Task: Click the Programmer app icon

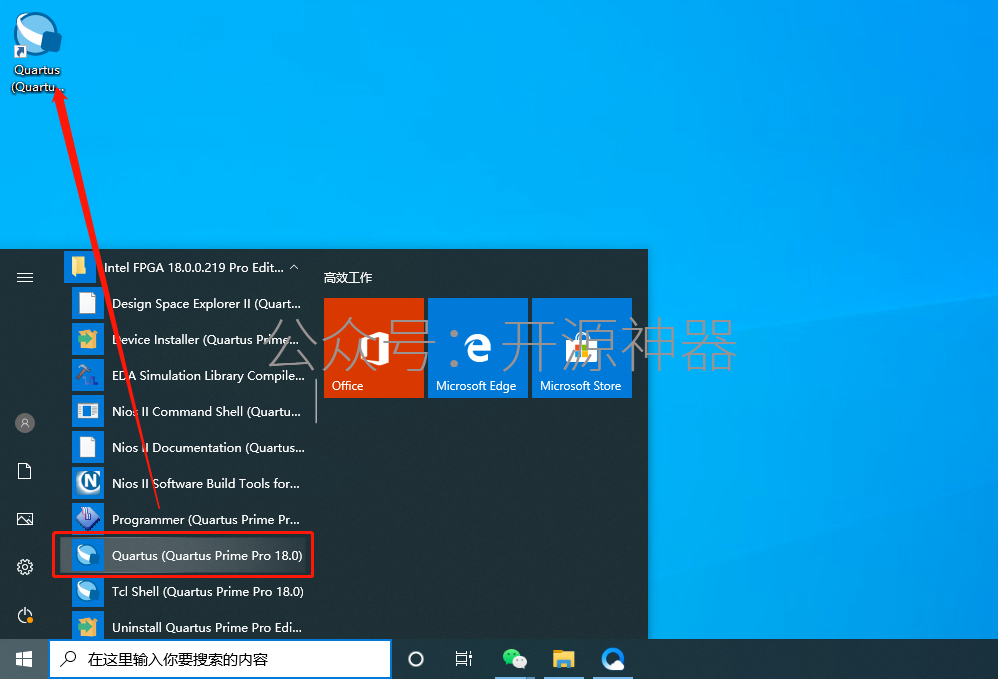Action: pyautogui.click(x=88, y=519)
